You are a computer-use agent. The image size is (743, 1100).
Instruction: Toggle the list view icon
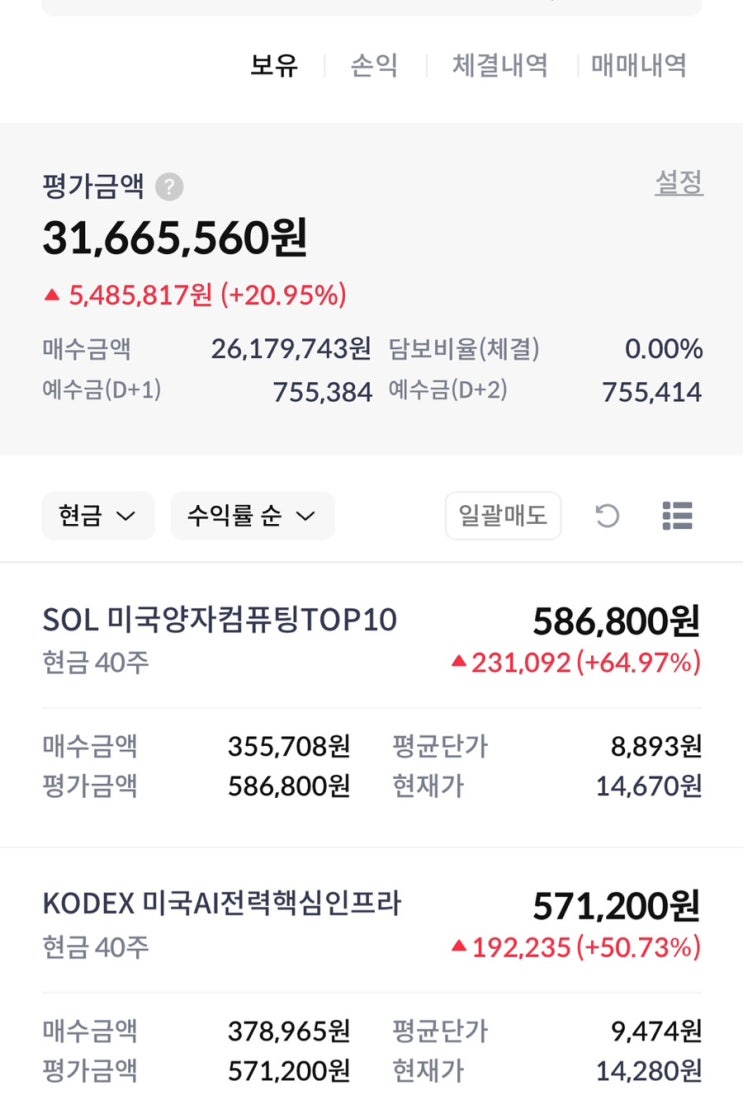pos(677,516)
